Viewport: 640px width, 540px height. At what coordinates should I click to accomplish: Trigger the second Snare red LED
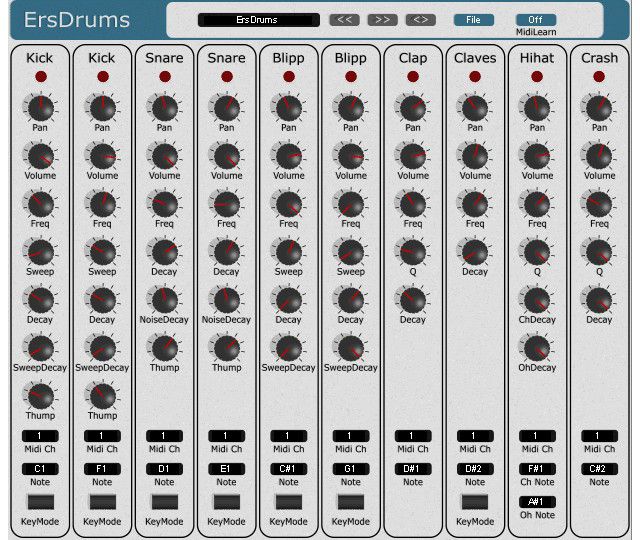coord(227,76)
